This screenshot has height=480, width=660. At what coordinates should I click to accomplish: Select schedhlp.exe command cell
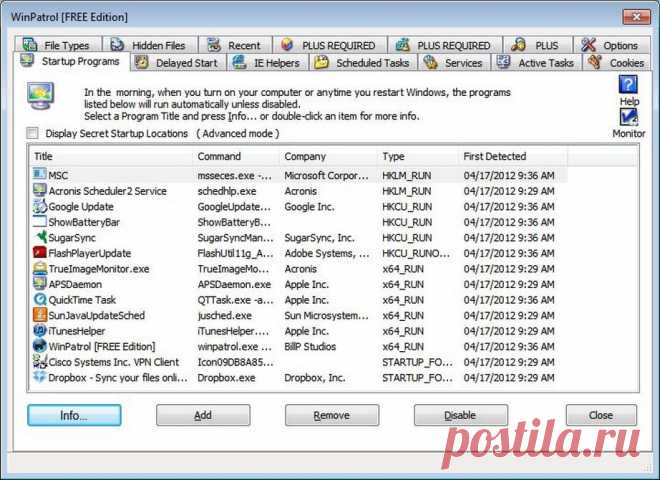click(227, 191)
